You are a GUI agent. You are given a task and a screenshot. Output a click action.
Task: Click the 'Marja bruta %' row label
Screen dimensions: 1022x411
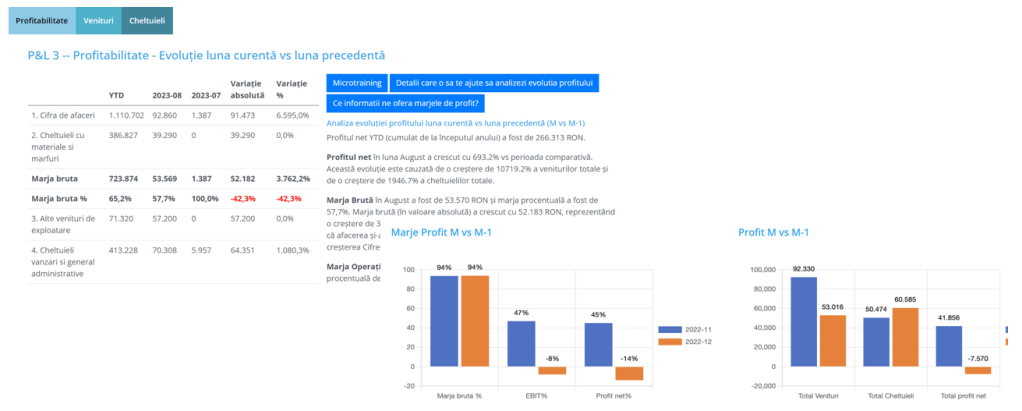[52, 198]
